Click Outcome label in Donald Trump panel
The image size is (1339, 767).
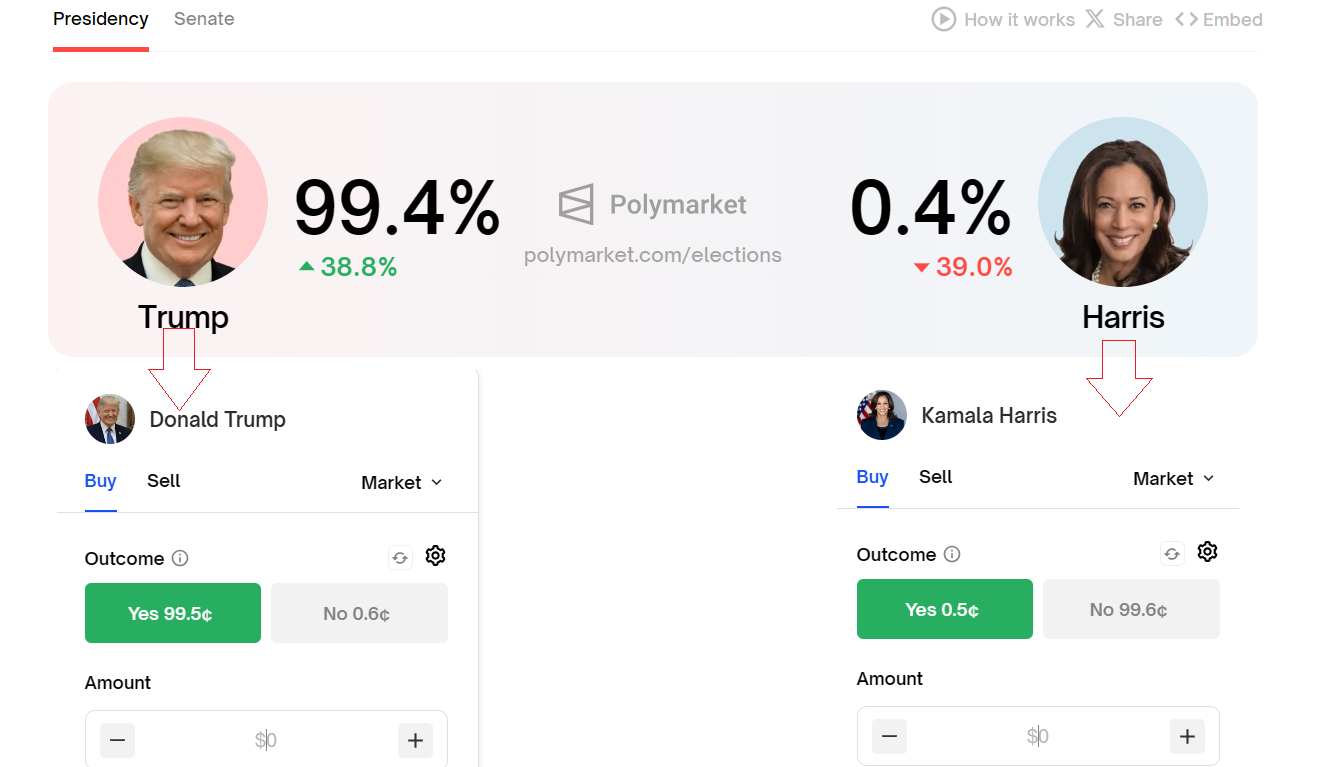pyautogui.click(x=125, y=558)
